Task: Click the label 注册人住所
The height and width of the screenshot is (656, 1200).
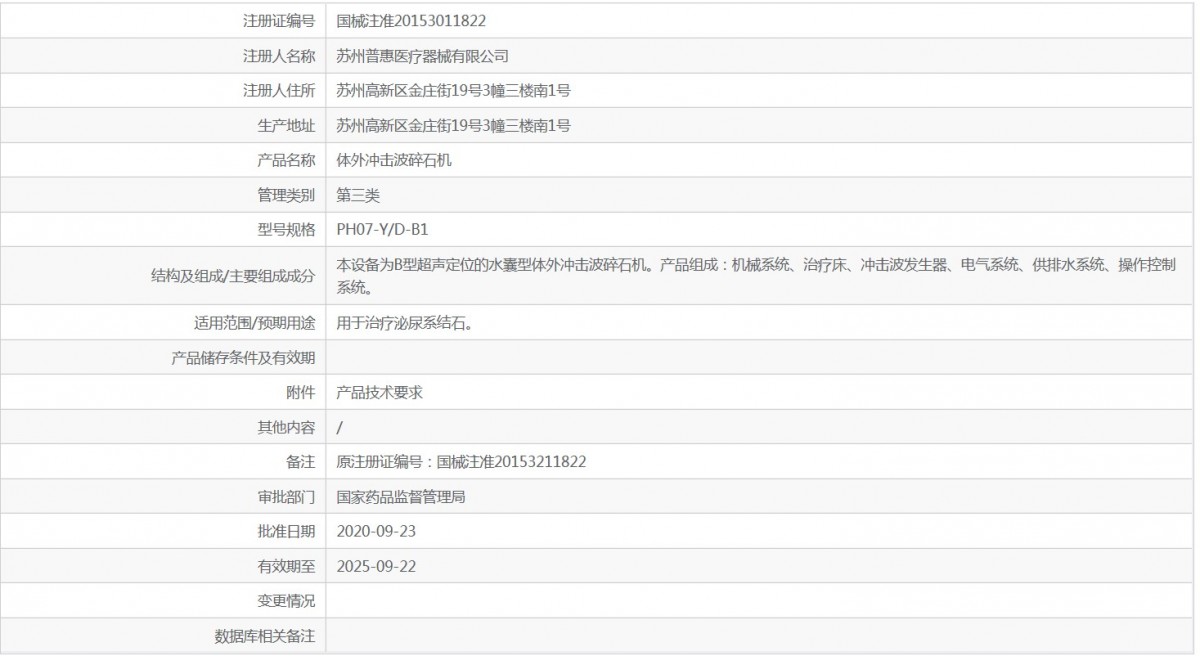Action: [x=279, y=90]
